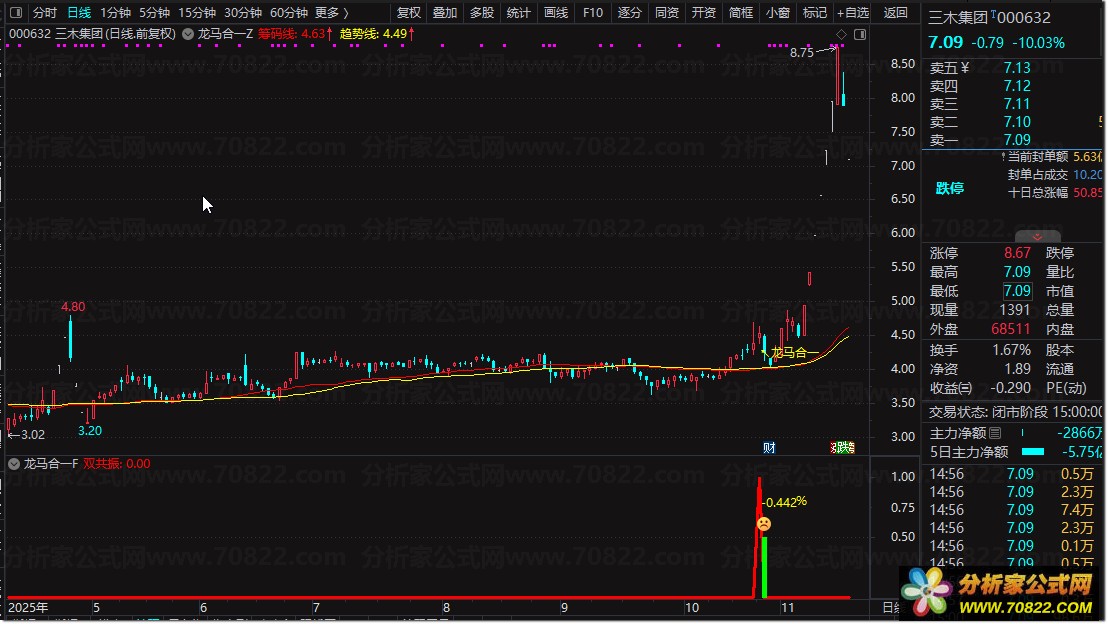Click the panel layout icon at chart top-right
The width and height of the screenshot is (1109, 624).
[x=860, y=34]
